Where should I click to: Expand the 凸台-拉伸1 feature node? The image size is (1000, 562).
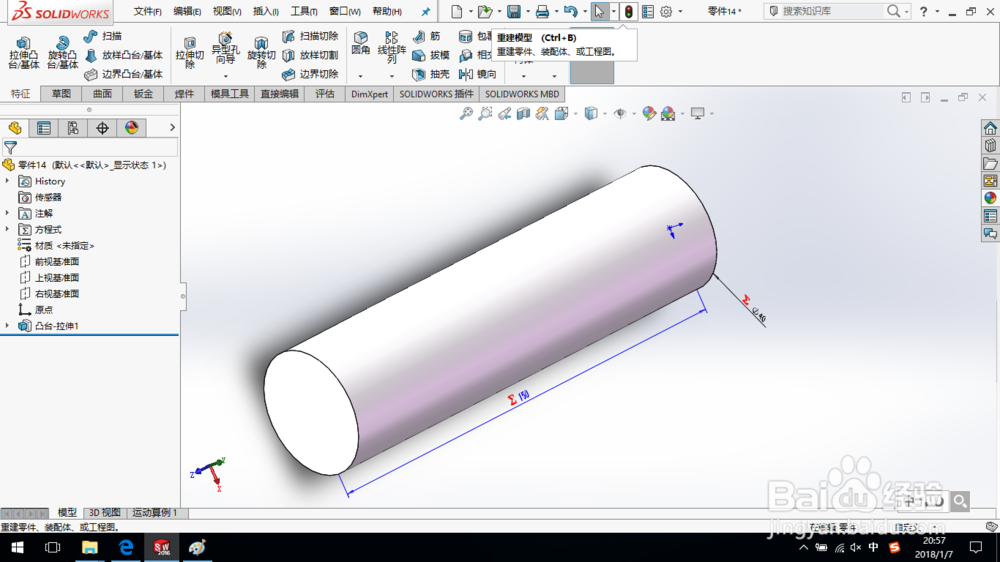(8, 325)
